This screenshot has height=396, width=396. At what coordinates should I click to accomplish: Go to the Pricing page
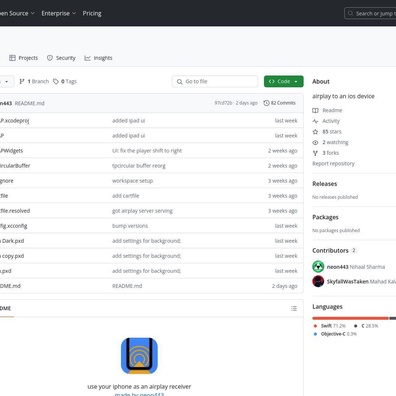[x=92, y=13]
